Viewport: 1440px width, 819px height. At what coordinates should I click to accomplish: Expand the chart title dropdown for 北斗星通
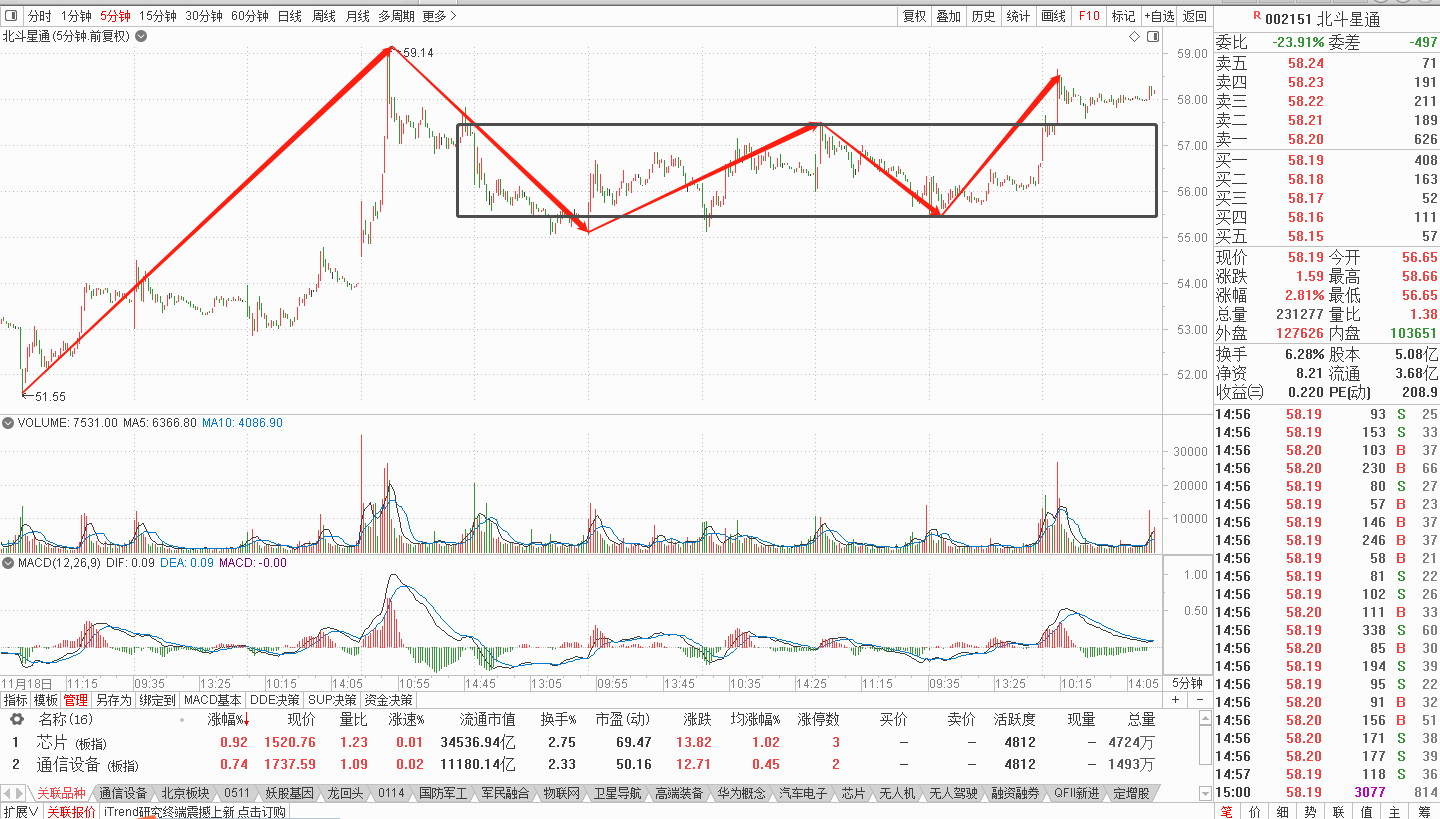tap(141, 36)
